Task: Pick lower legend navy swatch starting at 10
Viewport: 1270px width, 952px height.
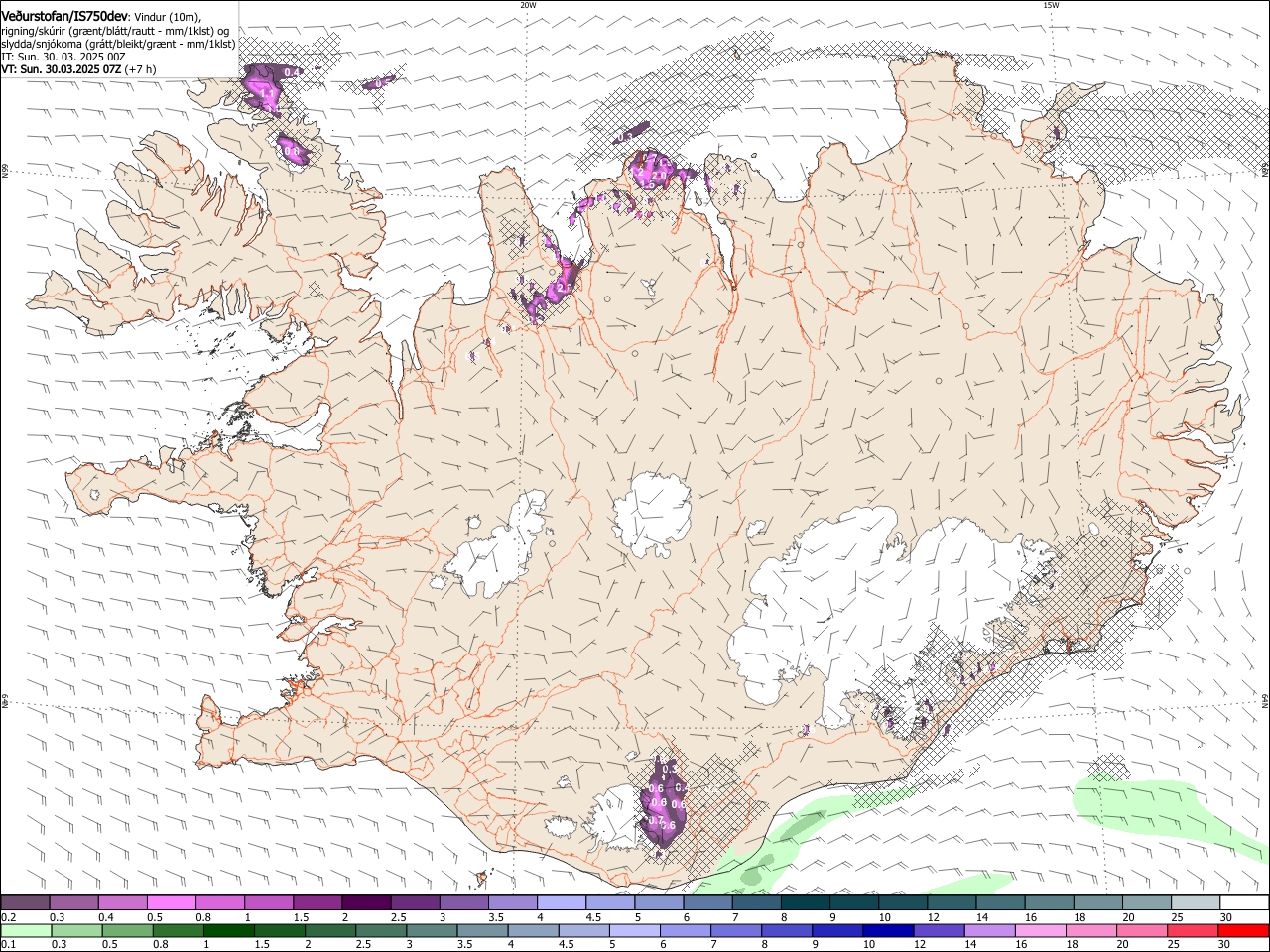Action: coord(888,931)
